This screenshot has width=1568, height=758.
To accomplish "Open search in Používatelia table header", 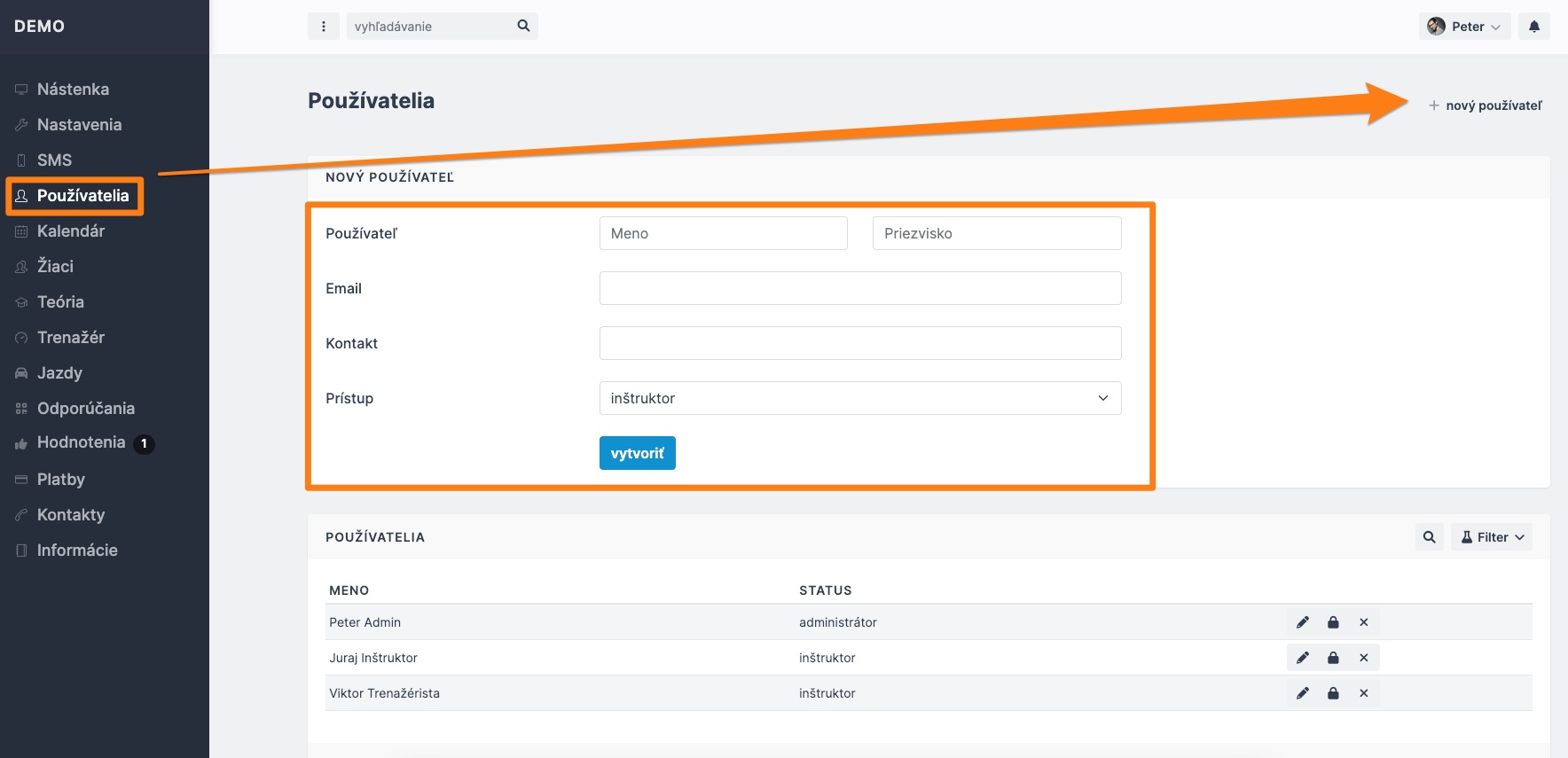I will 1429,537.
